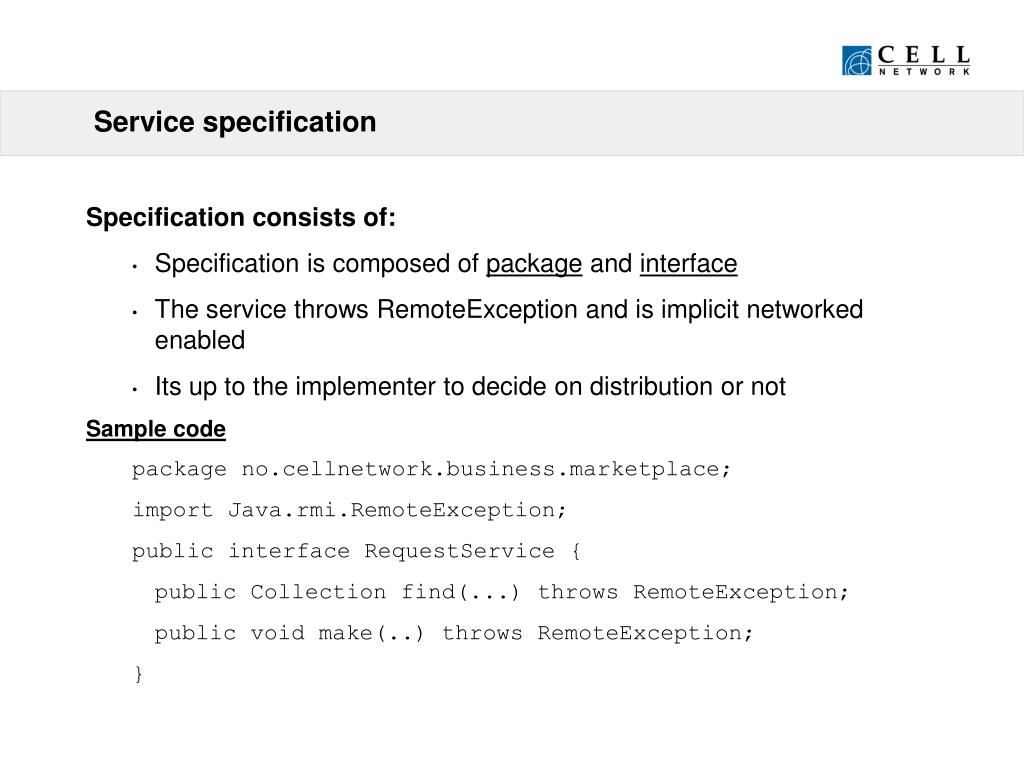Select the 'Service specification' slide title
The width and height of the screenshot is (1024, 768).
coord(235,122)
